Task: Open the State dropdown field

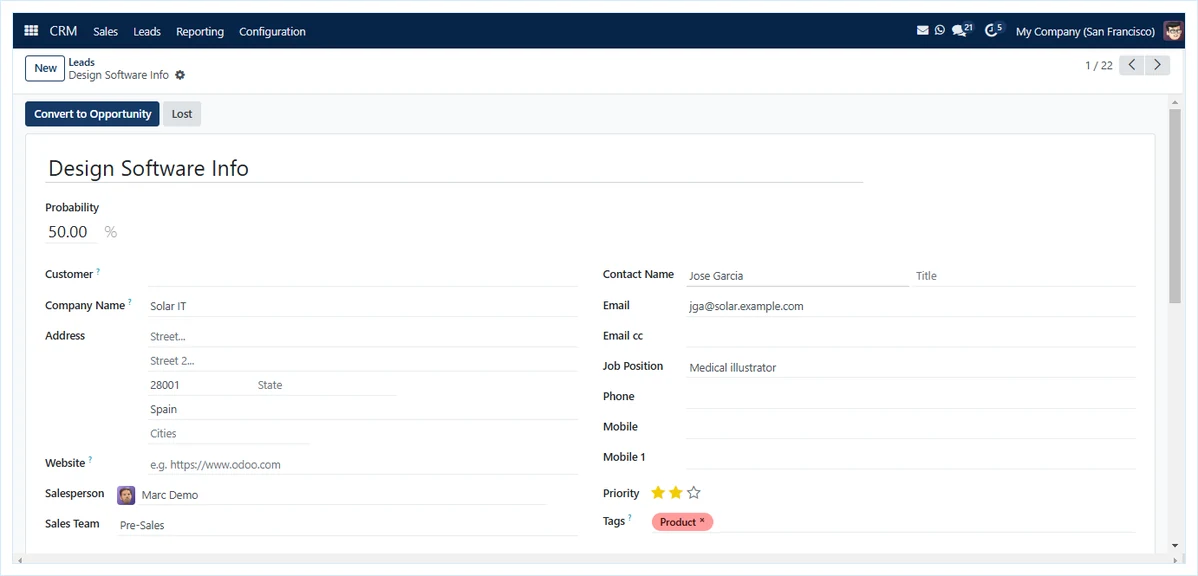Action: click(325, 385)
